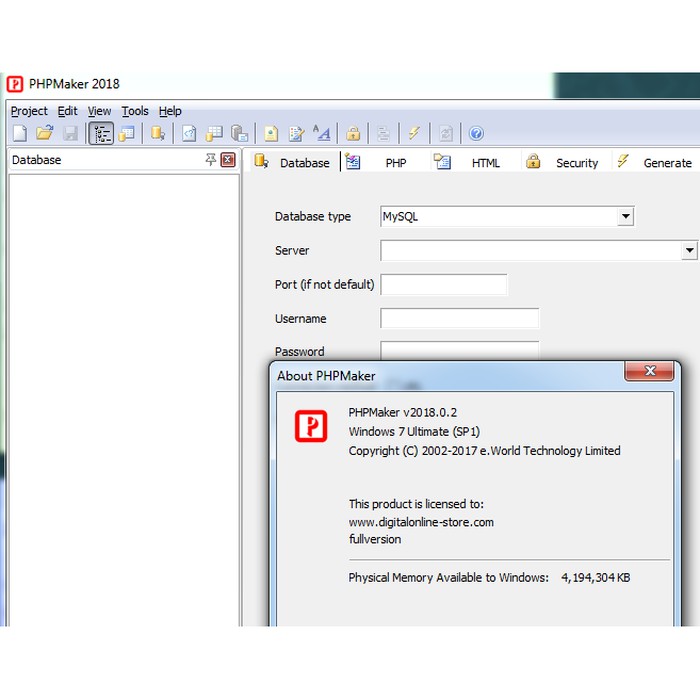
Task: Toggle the highlighted tree view toolbar button
Action: [101, 133]
